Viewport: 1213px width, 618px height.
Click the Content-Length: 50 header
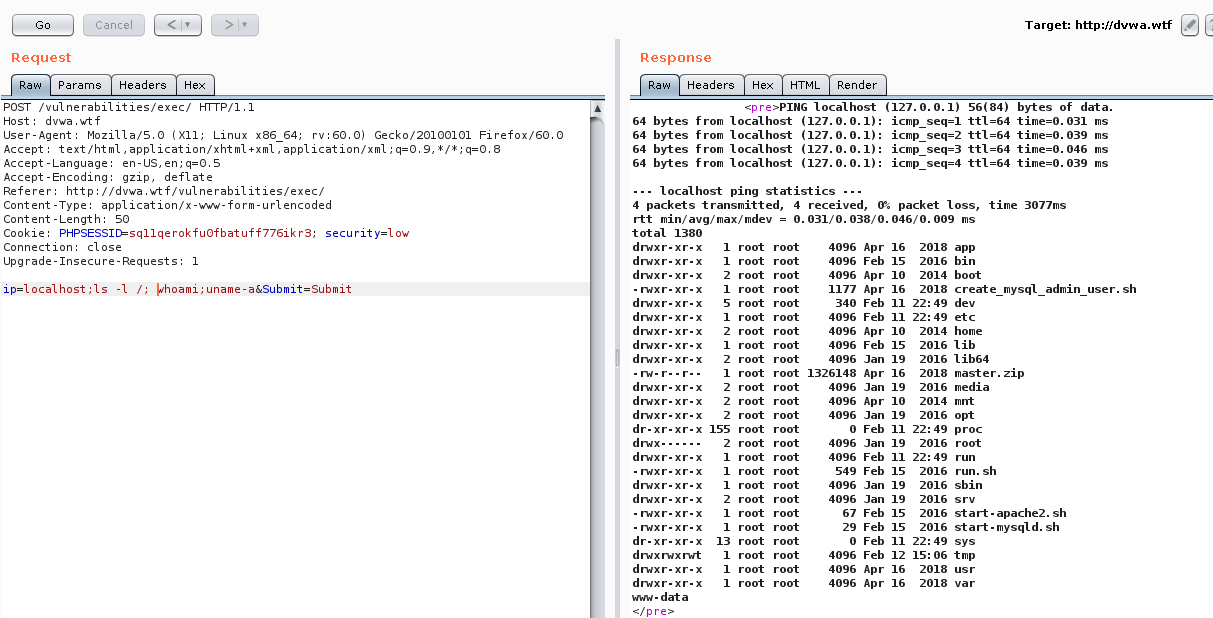[x=66, y=219]
